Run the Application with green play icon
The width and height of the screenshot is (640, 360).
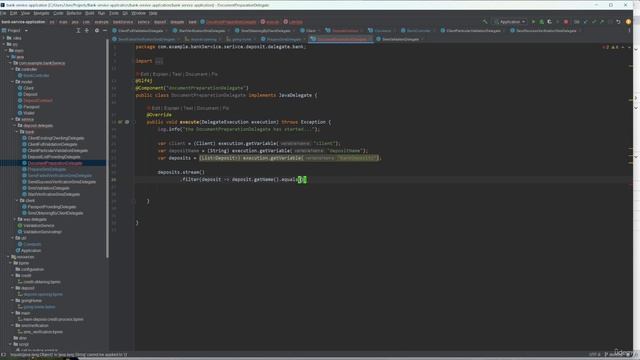click(x=533, y=22)
